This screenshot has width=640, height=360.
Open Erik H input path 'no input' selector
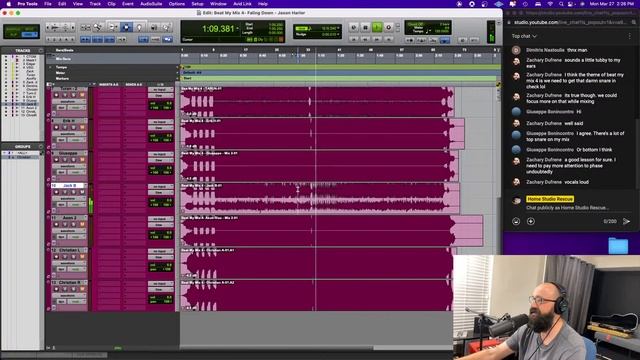click(x=160, y=122)
